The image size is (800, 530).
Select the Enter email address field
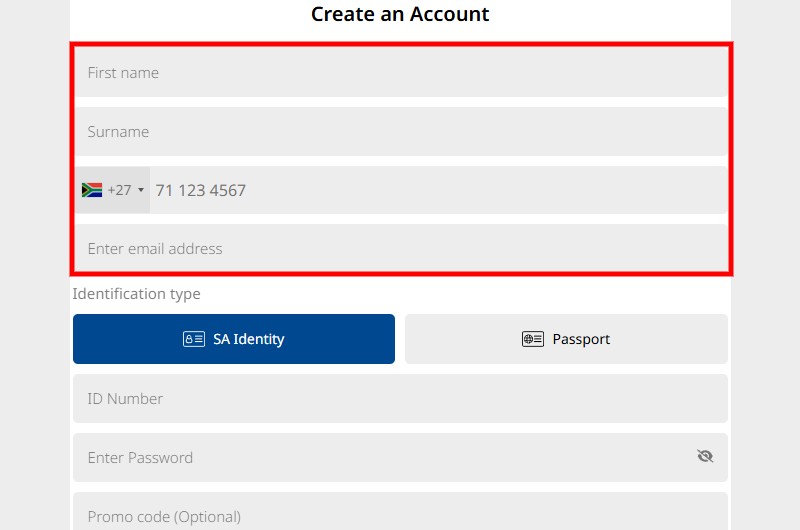pyautogui.click(x=401, y=248)
